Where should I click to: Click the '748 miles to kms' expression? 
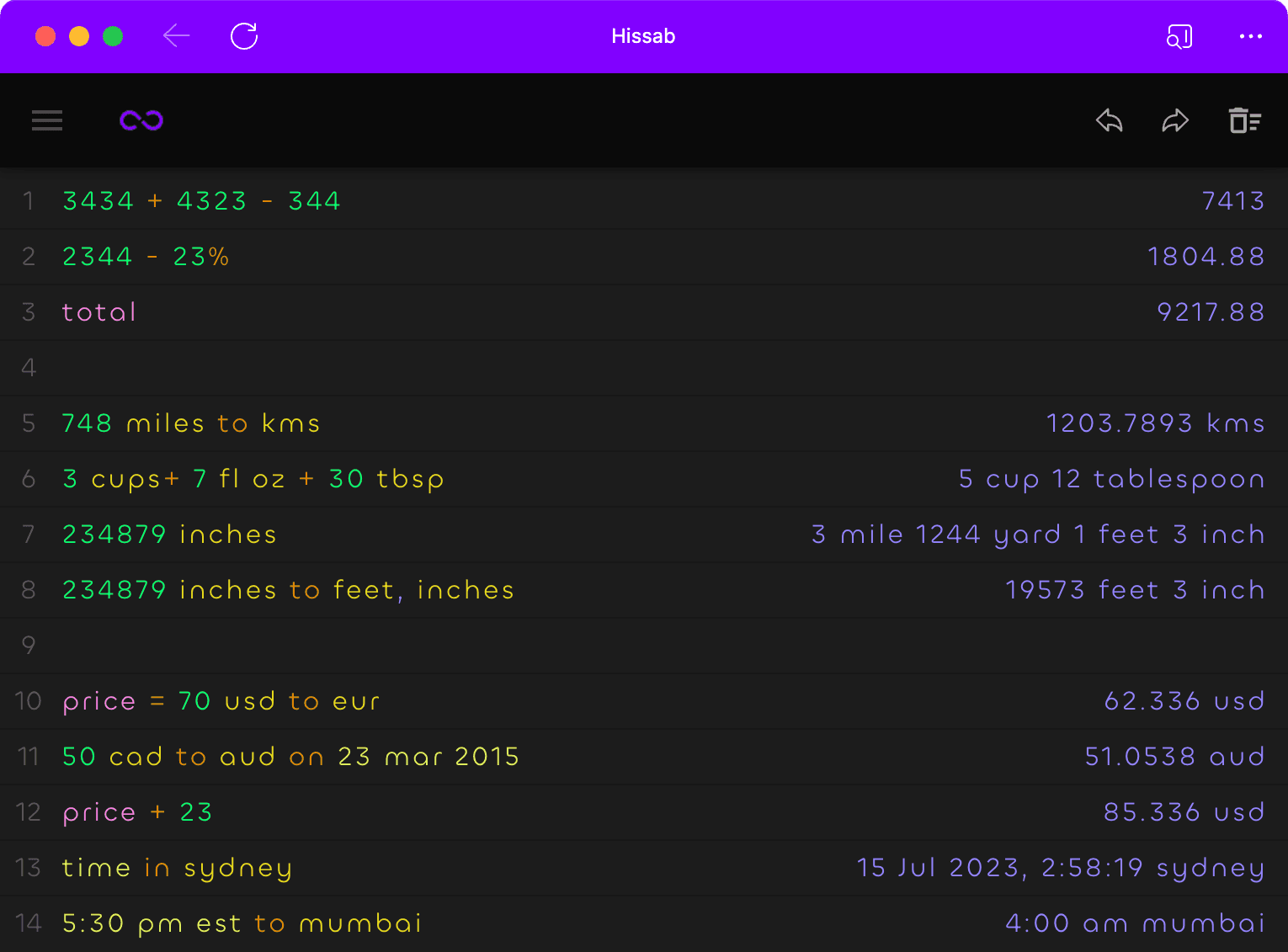(x=191, y=423)
